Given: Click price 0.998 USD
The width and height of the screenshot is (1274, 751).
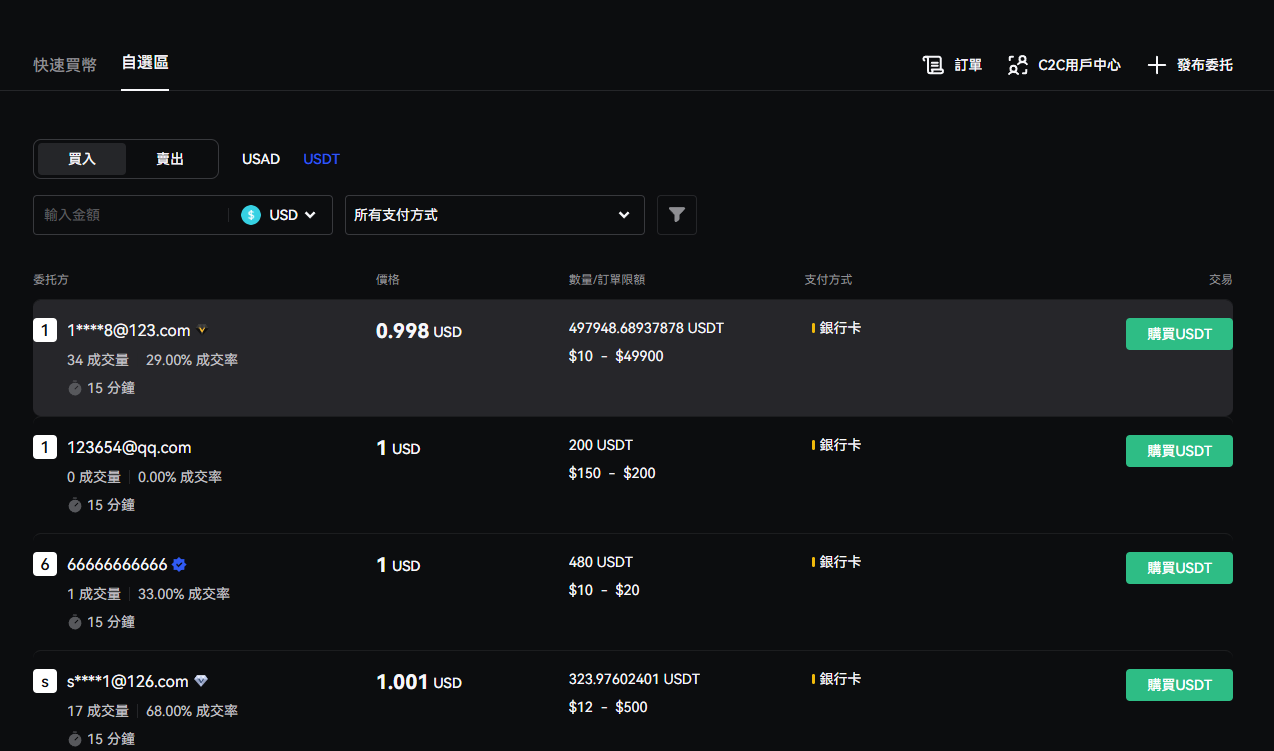Looking at the screenshot, I should [x=419, y=331].
